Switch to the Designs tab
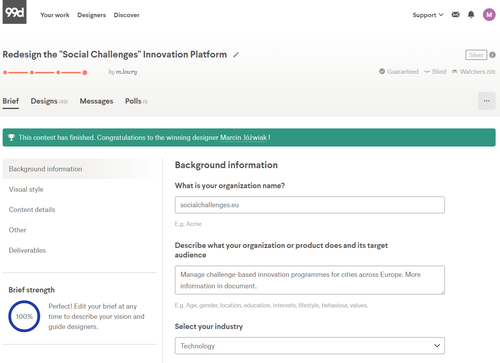Screen dimensions: 500x363 point(49,101)
